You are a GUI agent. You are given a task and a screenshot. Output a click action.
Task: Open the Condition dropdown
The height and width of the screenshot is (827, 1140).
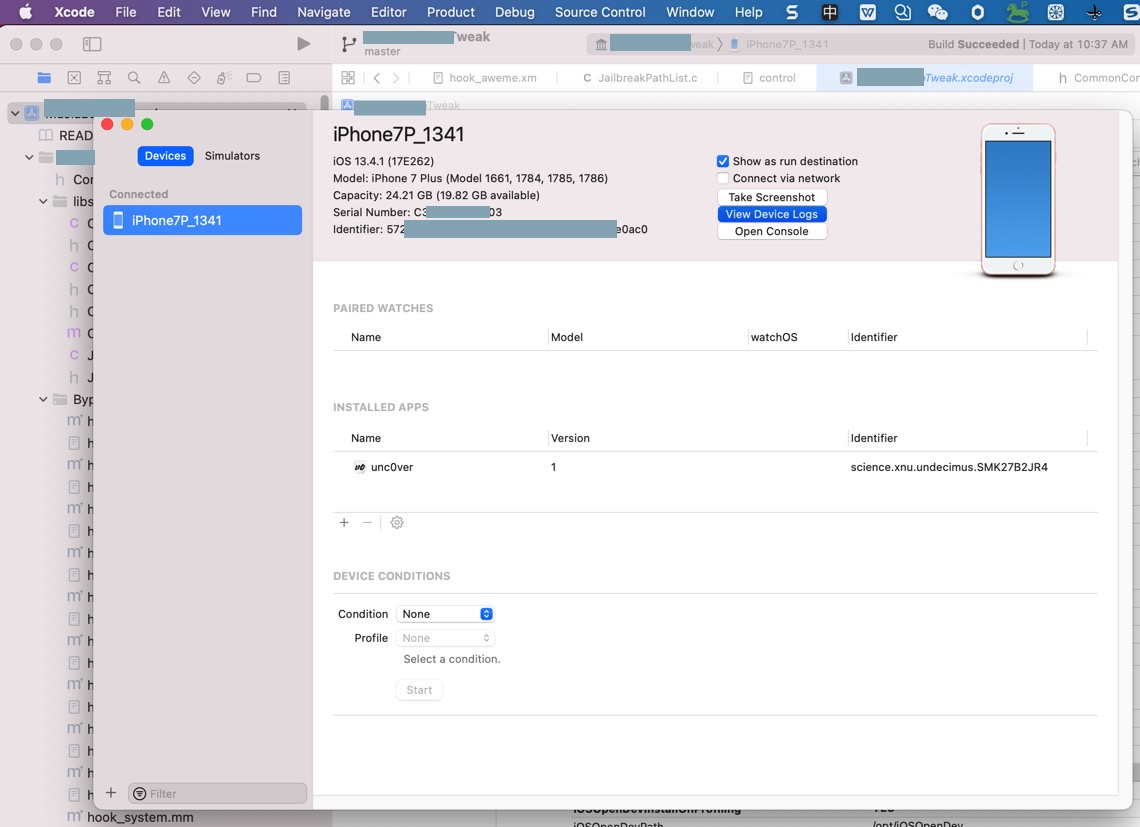click(445, 614)
